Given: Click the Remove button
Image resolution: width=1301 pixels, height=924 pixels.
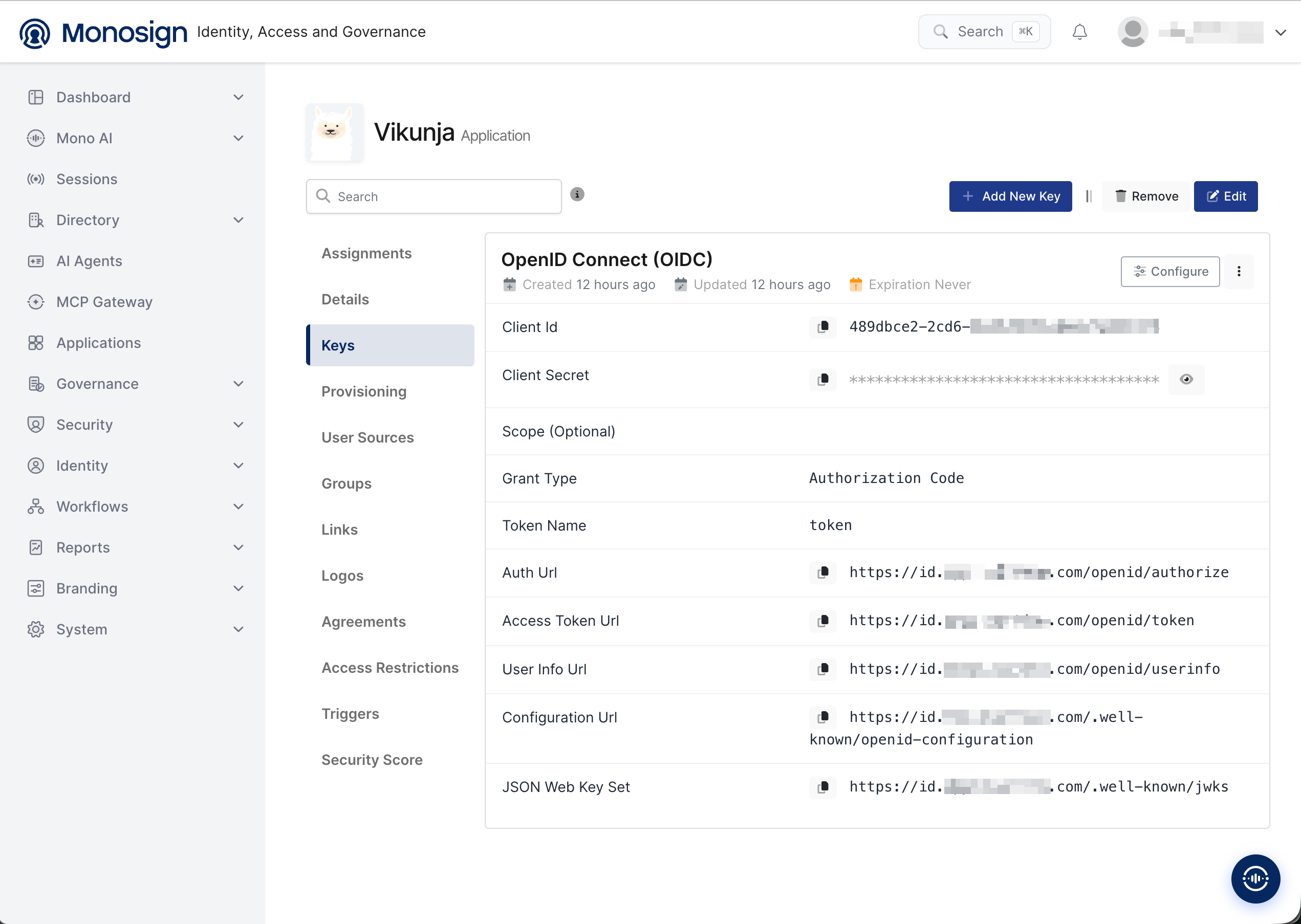Looking at the screenshot, I should click(1145, 196).
